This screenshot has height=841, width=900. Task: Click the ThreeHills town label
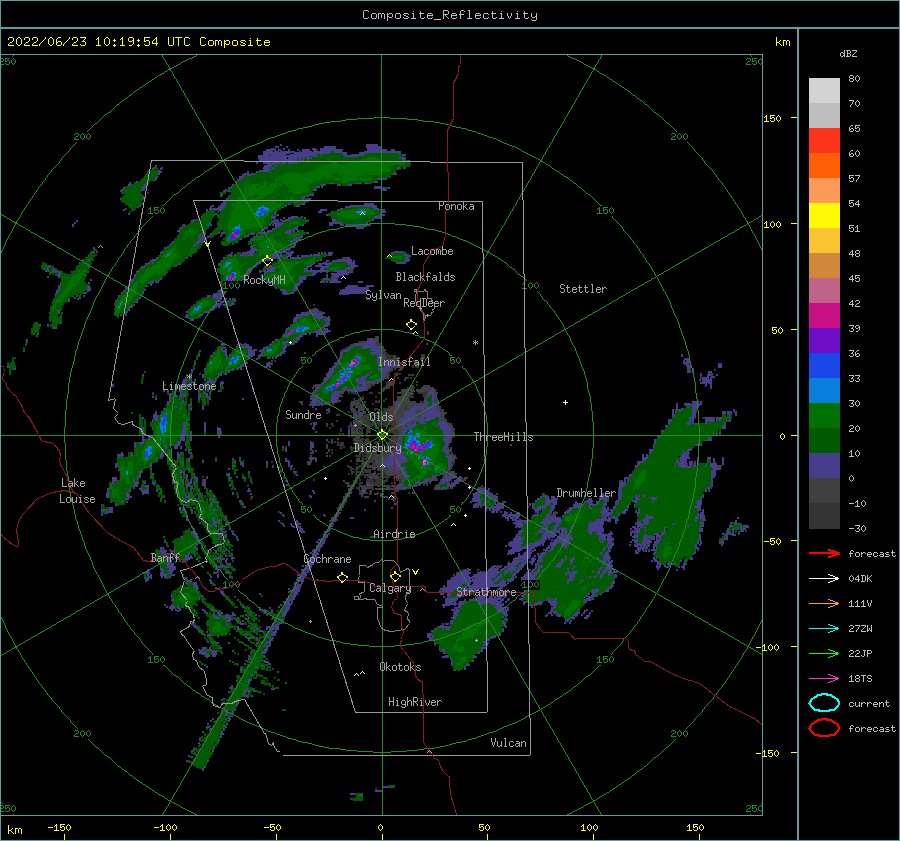[x=503, y=437]
